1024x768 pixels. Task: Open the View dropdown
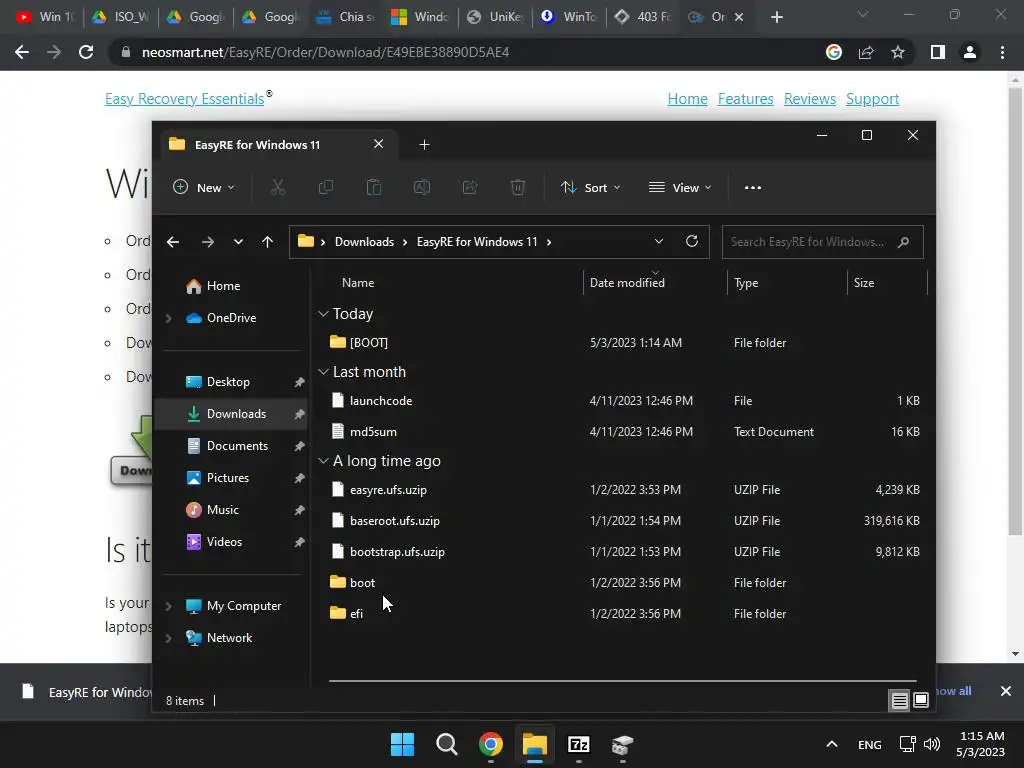point(680,187)
